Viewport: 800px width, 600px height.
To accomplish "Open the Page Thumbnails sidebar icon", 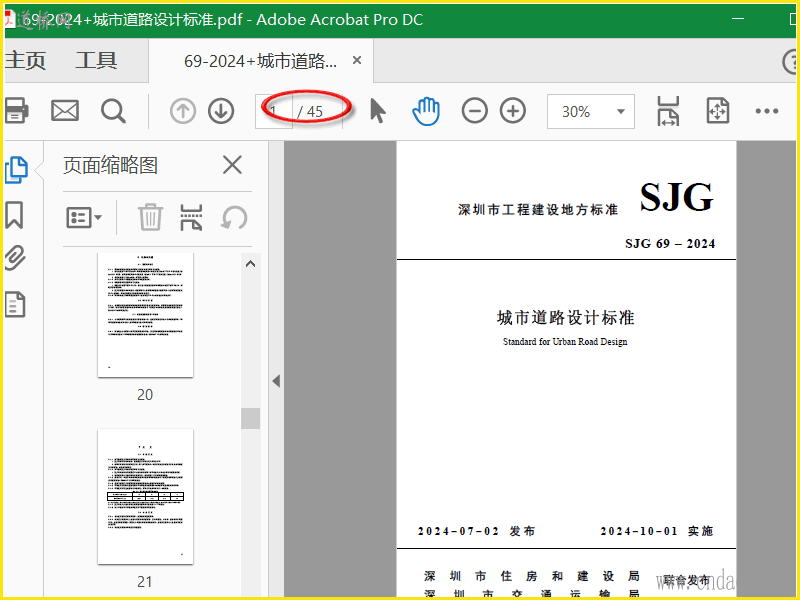I will (16, 169).
